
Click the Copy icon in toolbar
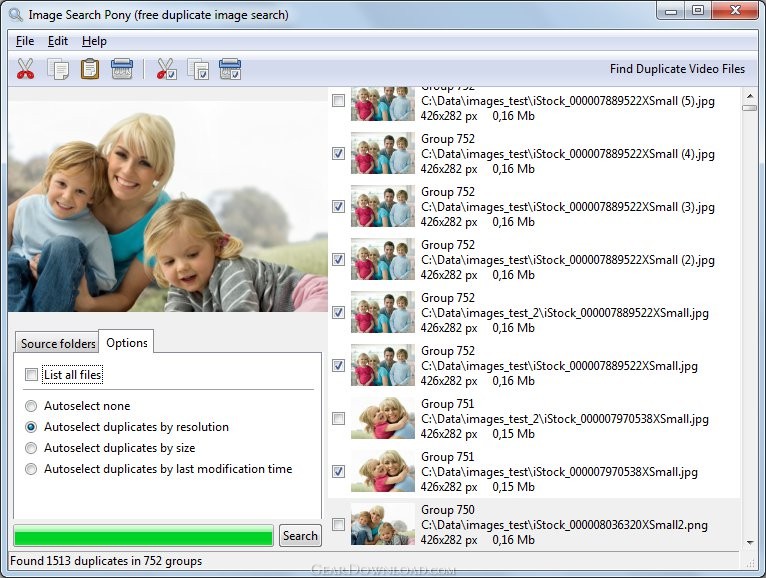pyautogui.click(x=58, y=69)
